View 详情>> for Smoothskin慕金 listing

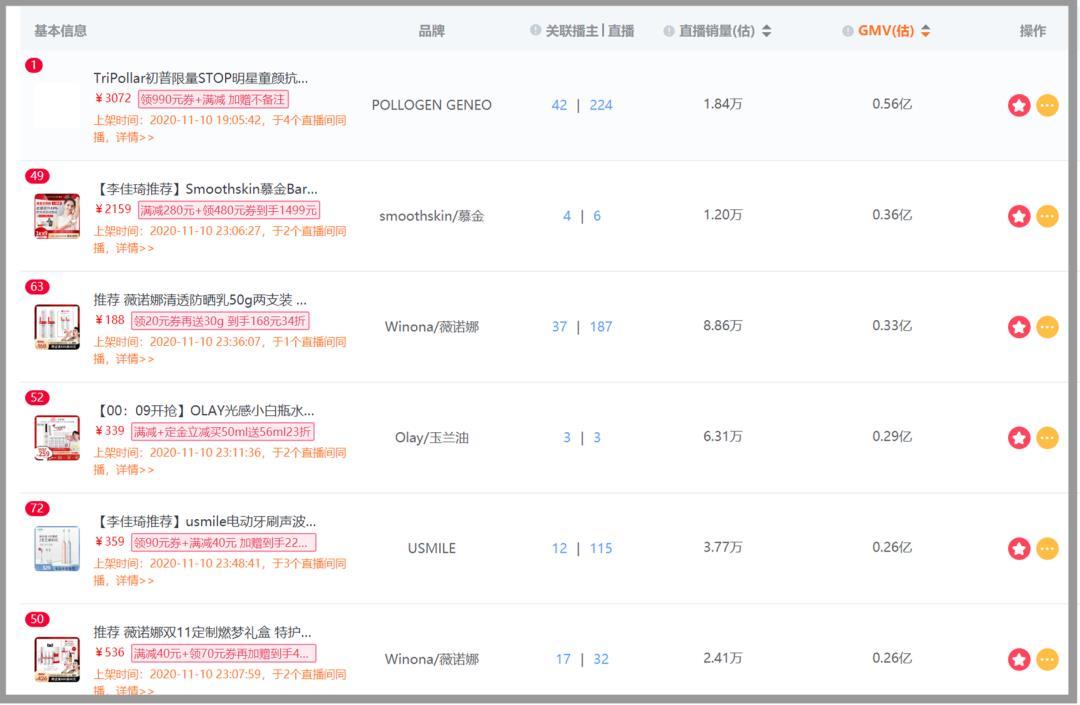pyautogui.click(x=134, y=249)
